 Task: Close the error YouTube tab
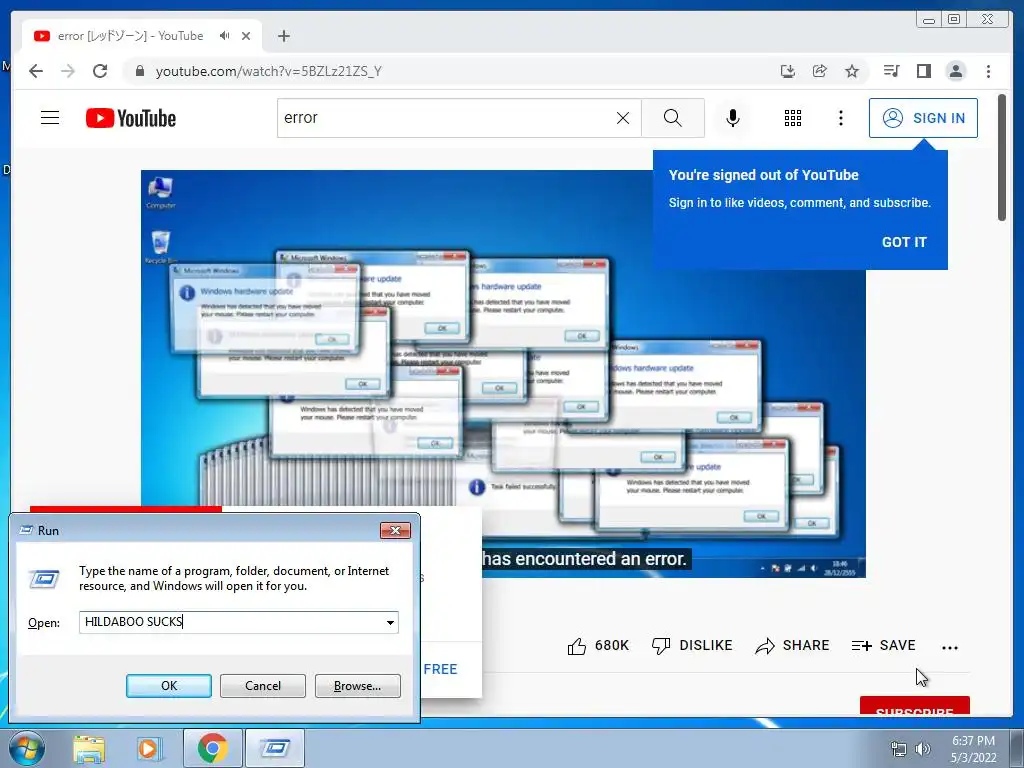[x=246, y=36]
